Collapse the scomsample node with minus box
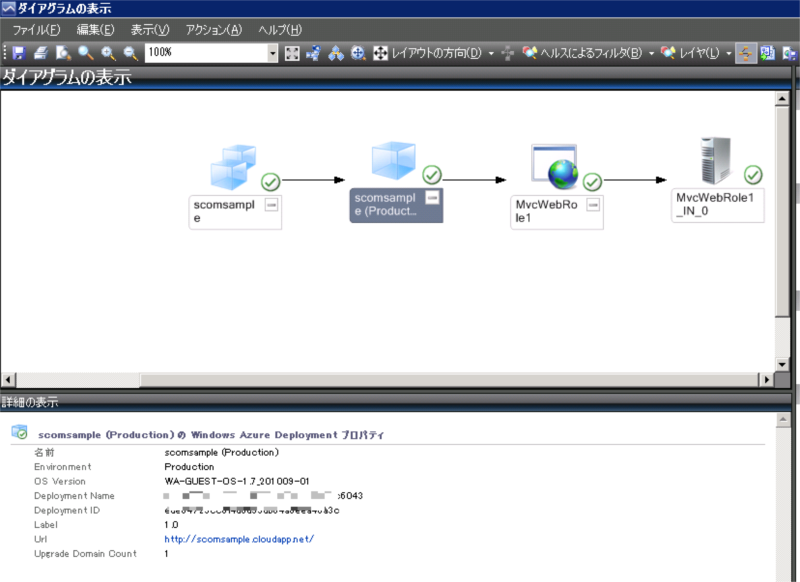 pos(271,204)
